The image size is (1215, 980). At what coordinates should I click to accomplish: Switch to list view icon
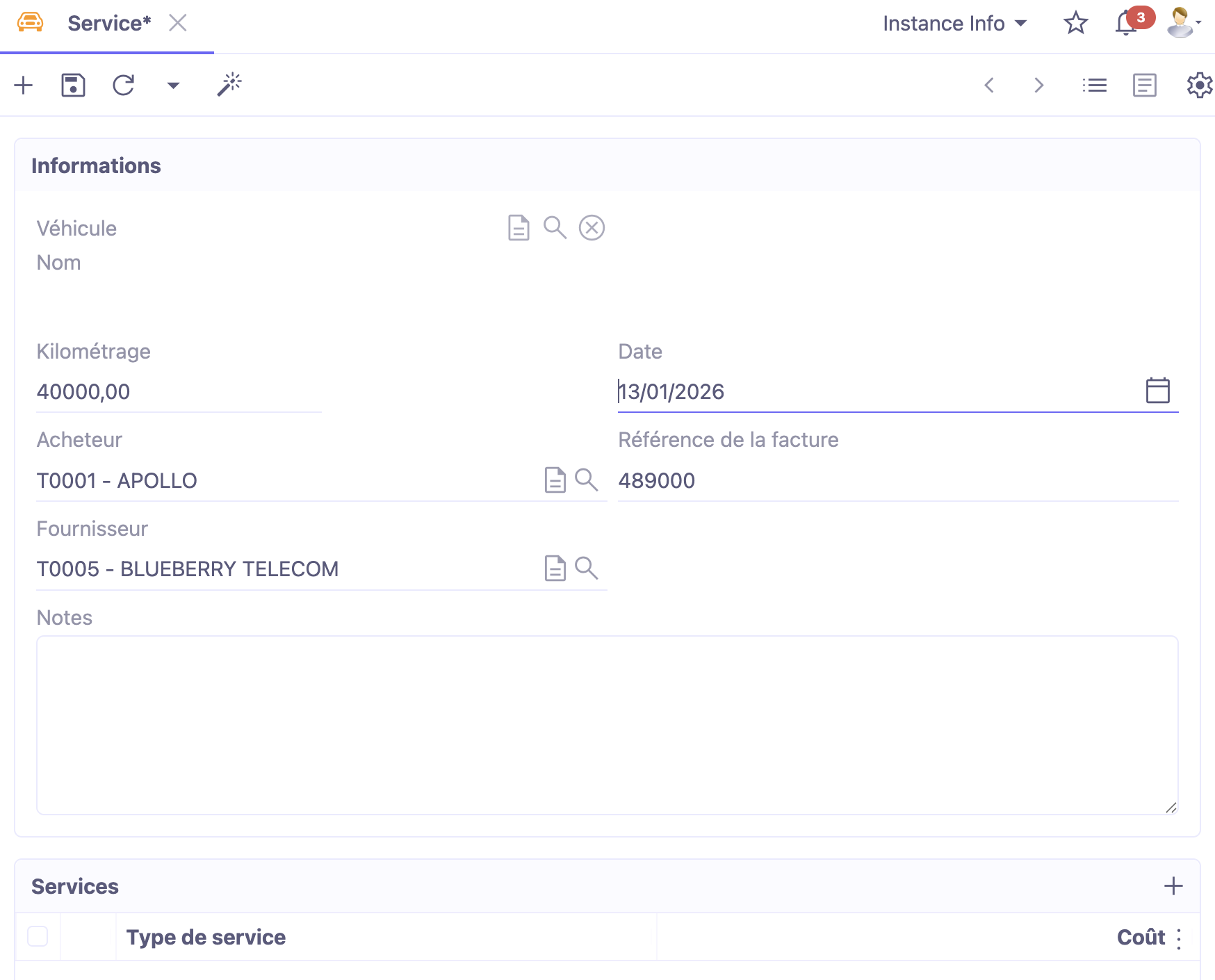point(1094,85)
